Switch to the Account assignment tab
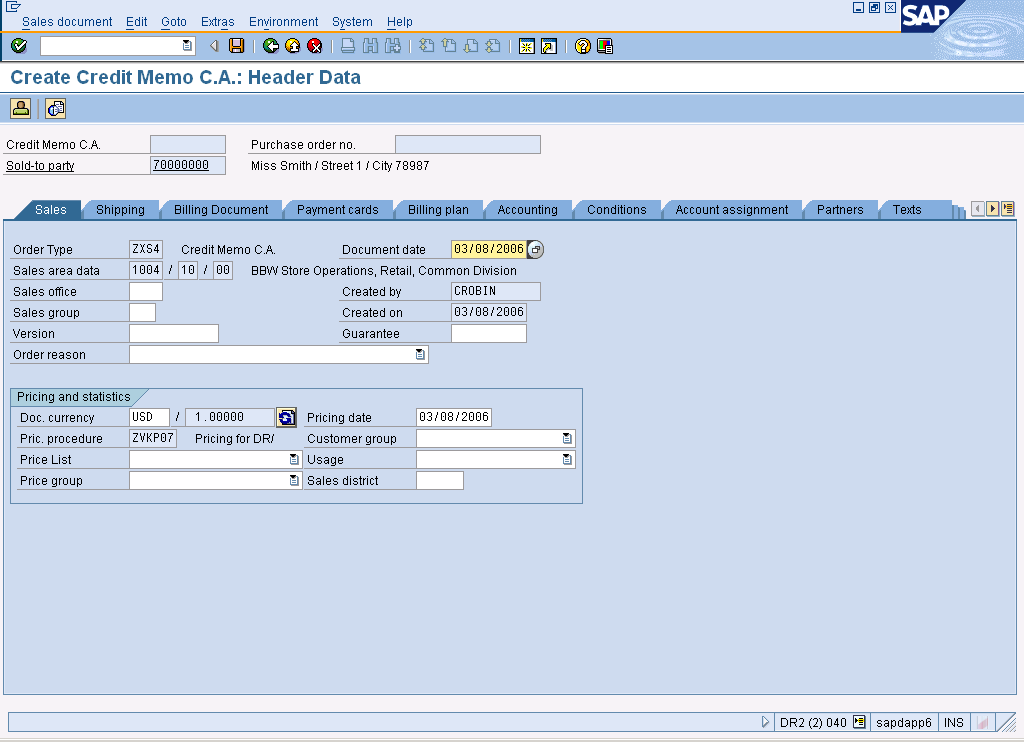Viewport: 1024px width, 742px height. pyautogui.click(x=731, y=210)
